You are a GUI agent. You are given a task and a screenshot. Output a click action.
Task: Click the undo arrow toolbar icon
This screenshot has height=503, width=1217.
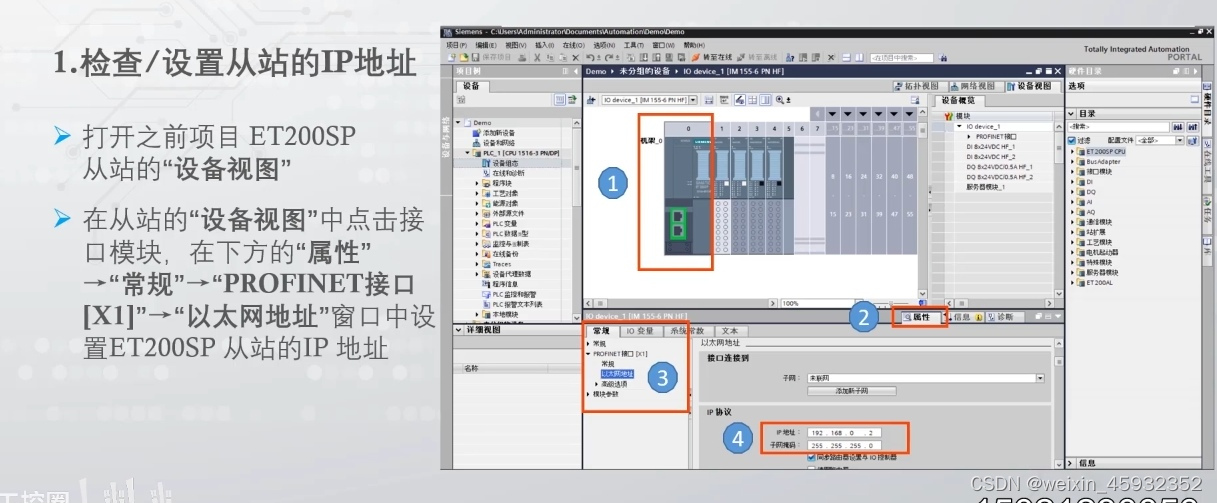pos(591,58)
